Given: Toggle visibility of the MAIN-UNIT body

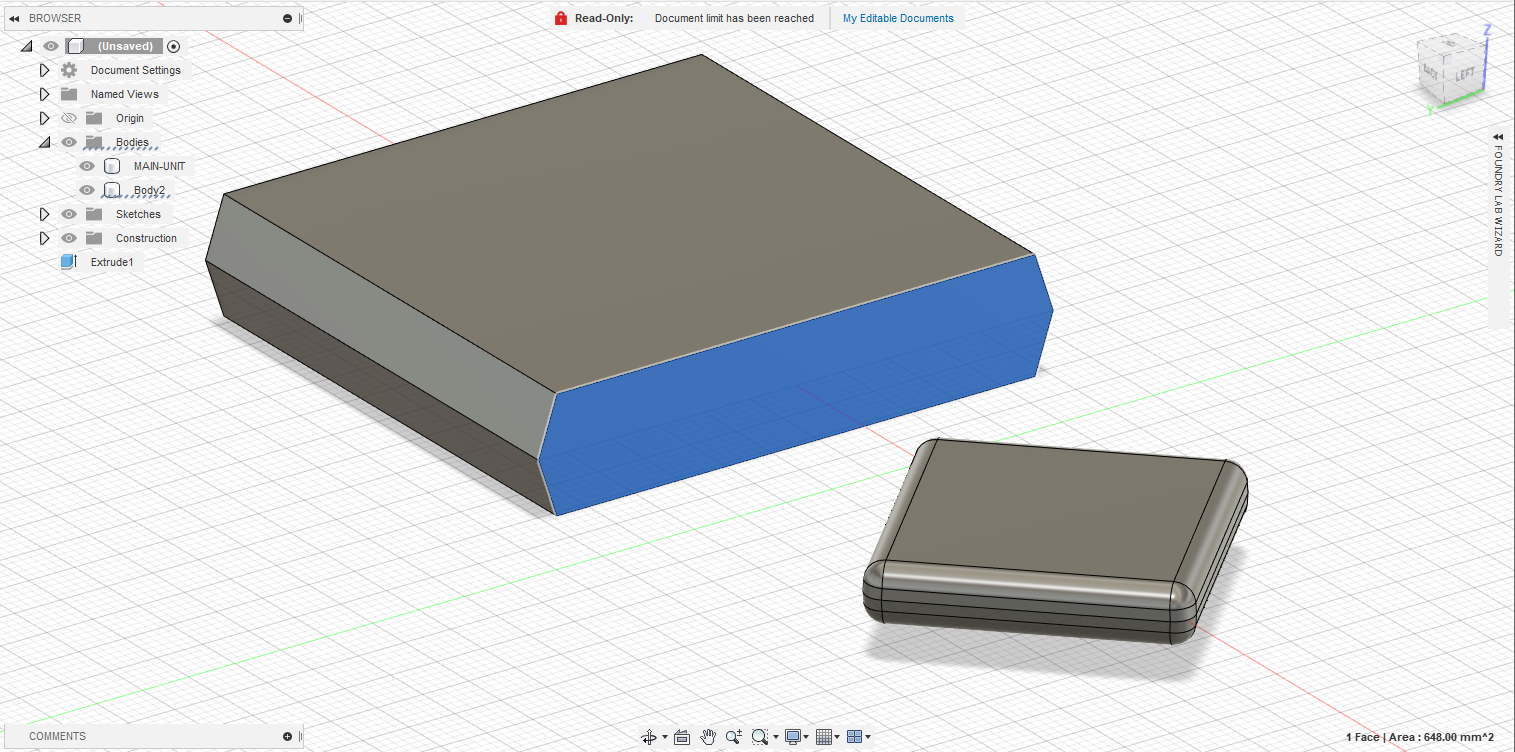Looking at the screenshot, I should point(86,166).
